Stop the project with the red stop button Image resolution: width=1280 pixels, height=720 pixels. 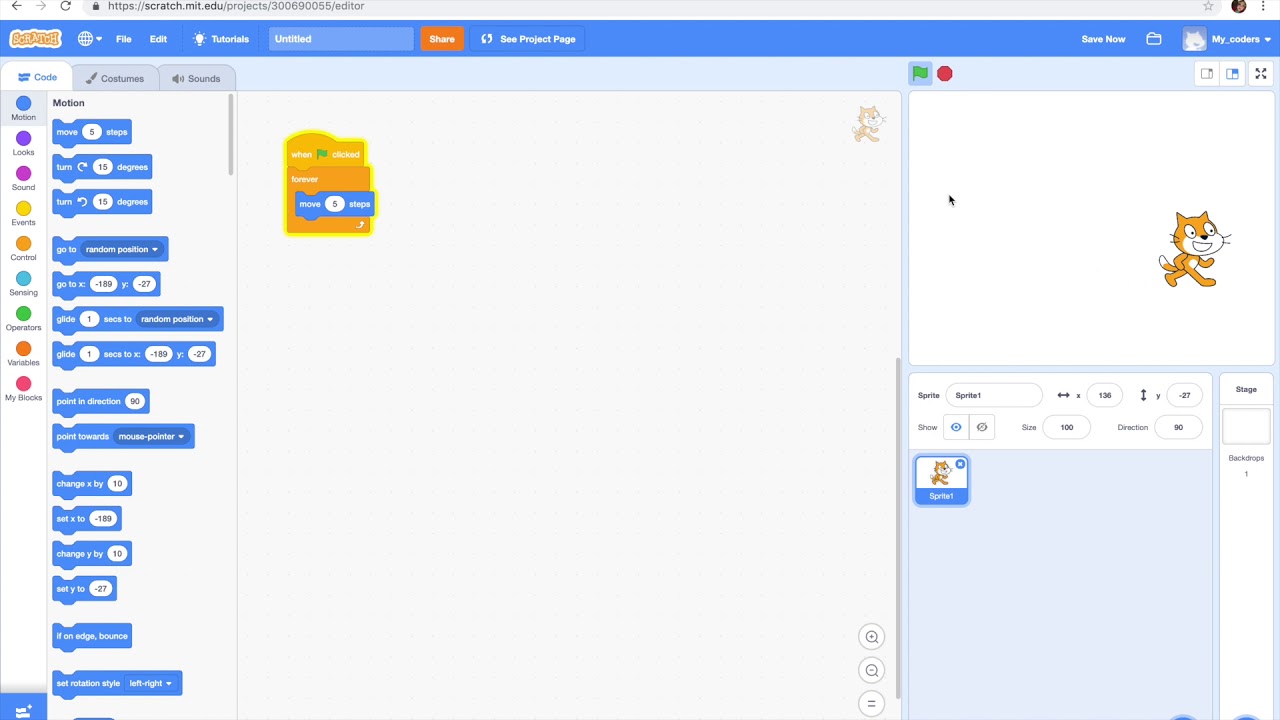pos(945,74)
